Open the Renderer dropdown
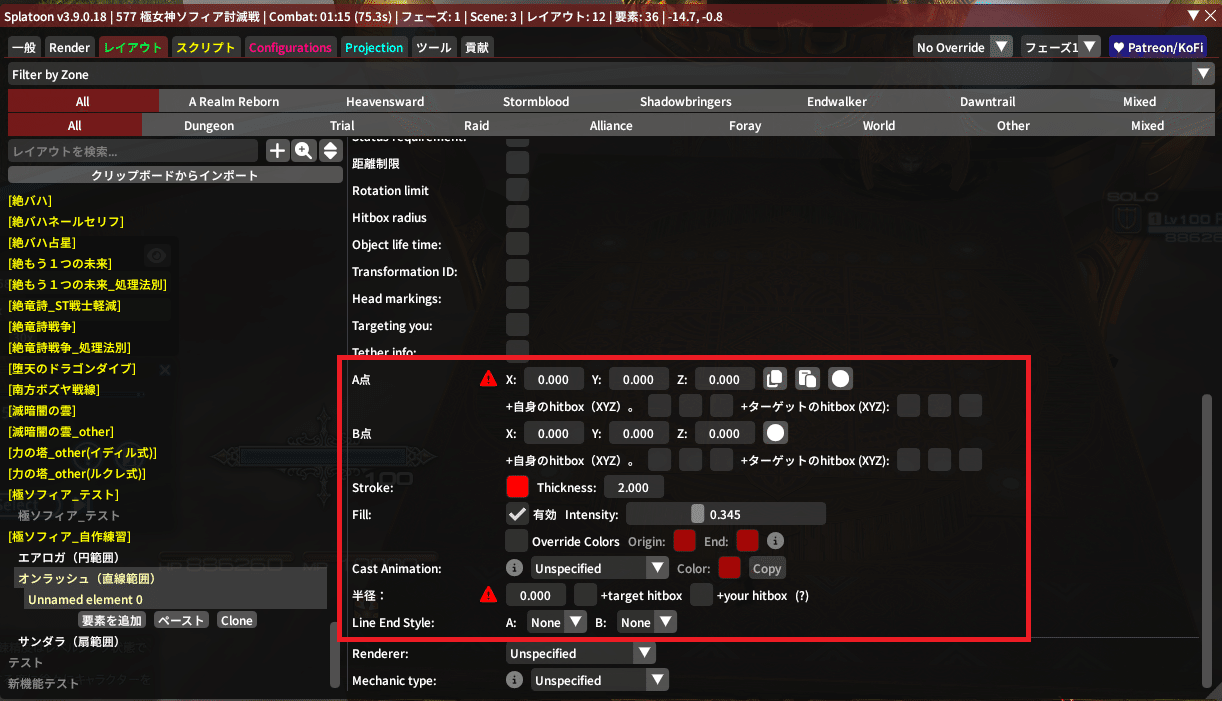The width and height of the screenshot is (1222, 701). point(581,653)
